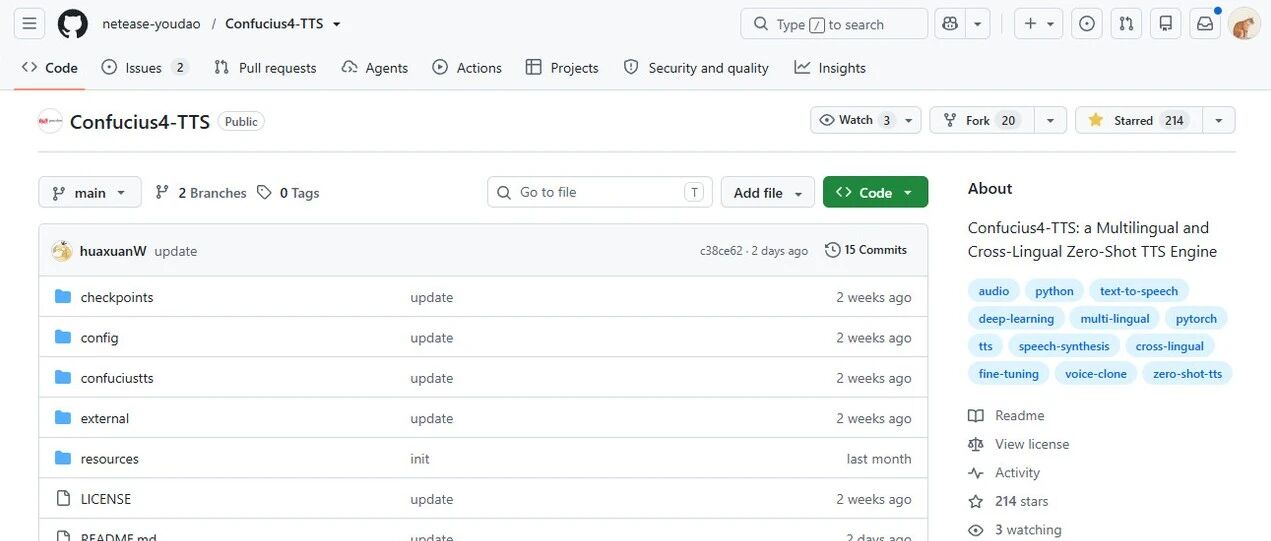
Task: Open netease-youdao owner link
Action: click(x=149, y=24)
